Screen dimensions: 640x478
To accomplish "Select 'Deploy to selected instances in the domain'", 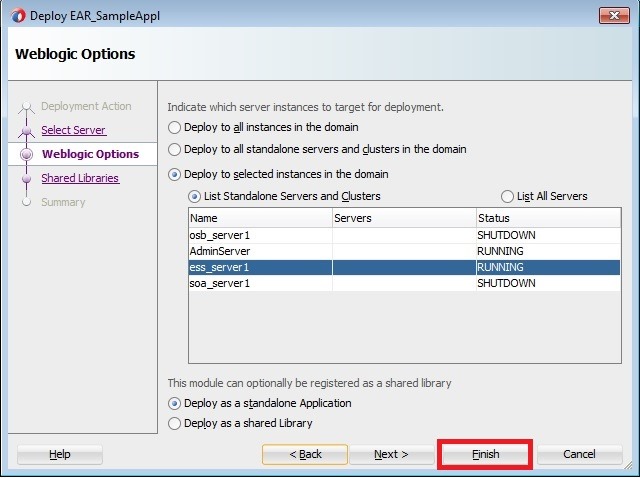I will click(x=176, y=175).
